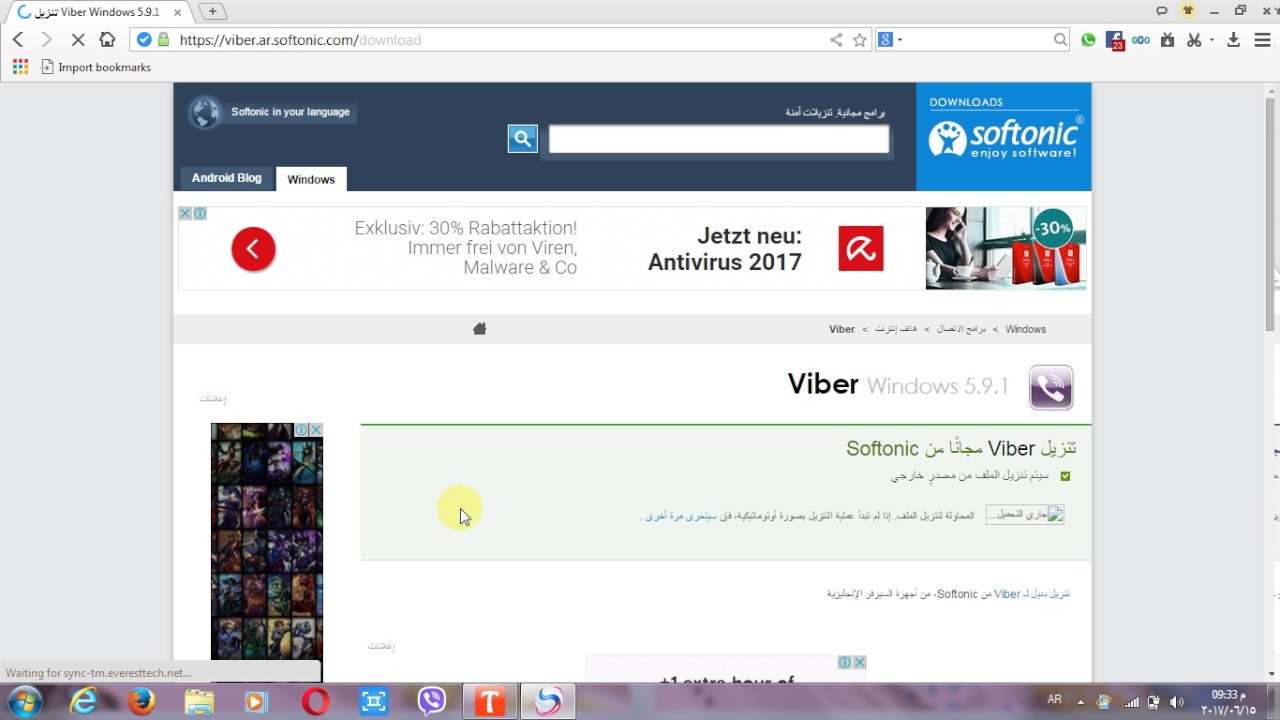This screenshot has width=1280, height=720.
Task: Click the Softonic enjoy software logo
Action: [x=1004, y=137]
